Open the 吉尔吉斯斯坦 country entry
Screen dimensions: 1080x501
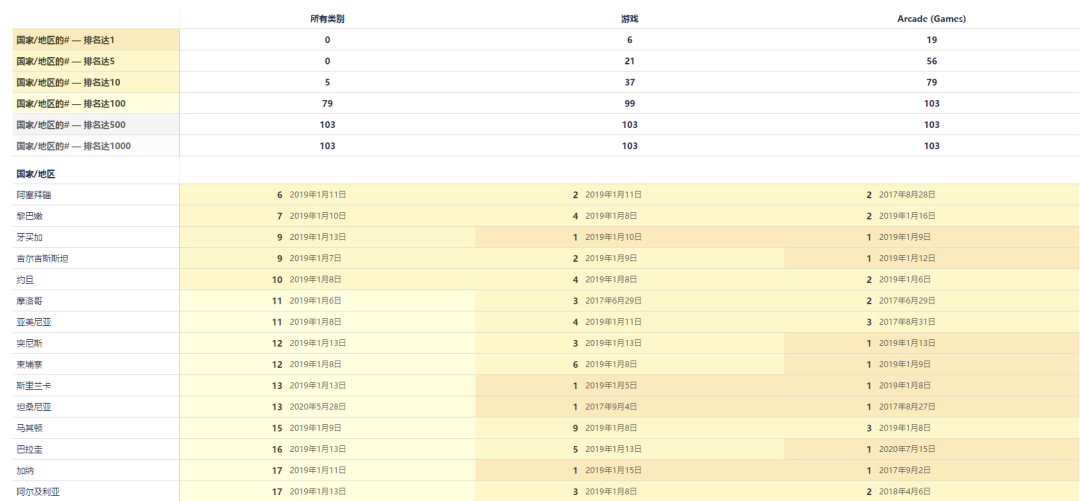click(42, 259)
